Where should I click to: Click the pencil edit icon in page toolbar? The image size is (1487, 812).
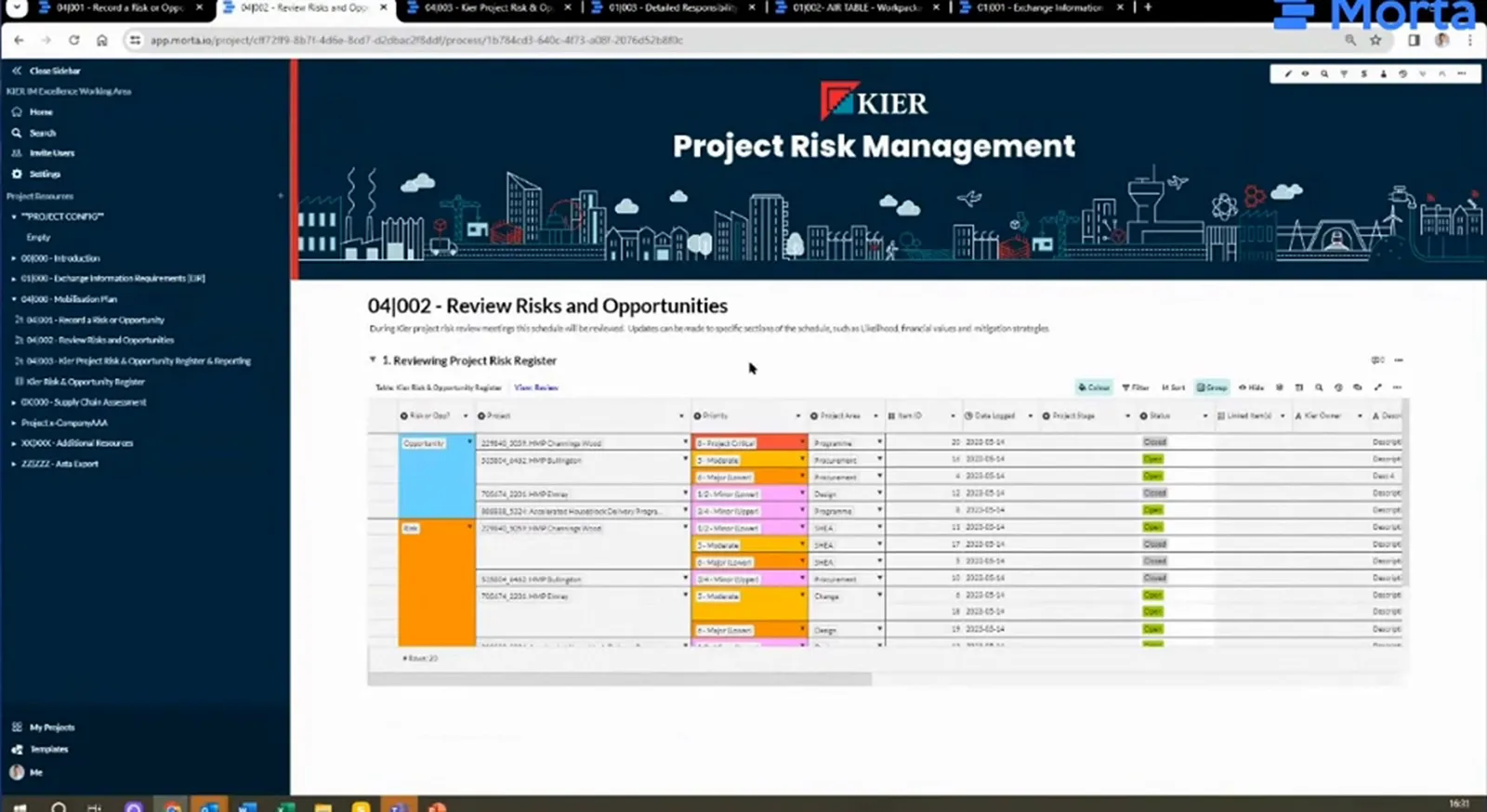coord(1287,73)
